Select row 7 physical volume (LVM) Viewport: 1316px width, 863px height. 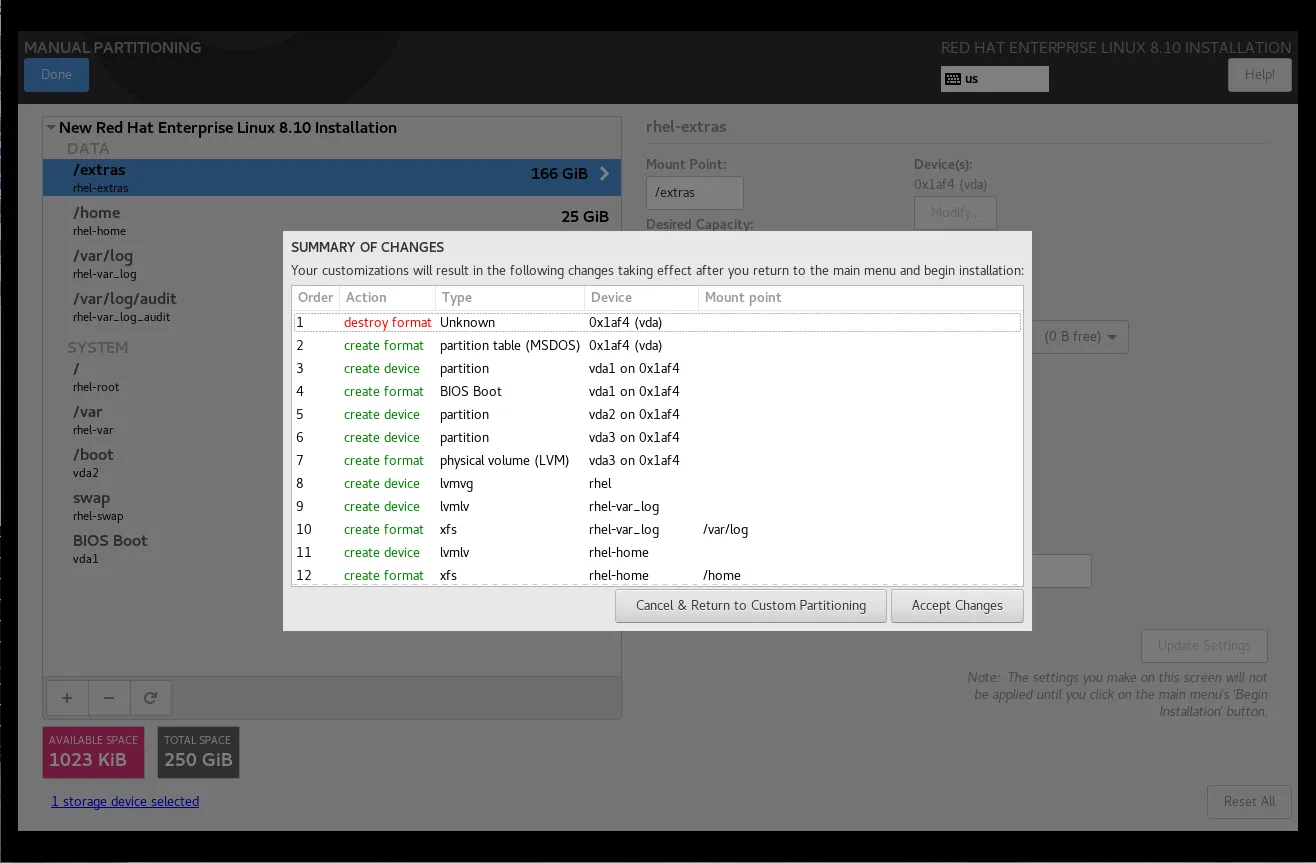[x=657, y=460]
